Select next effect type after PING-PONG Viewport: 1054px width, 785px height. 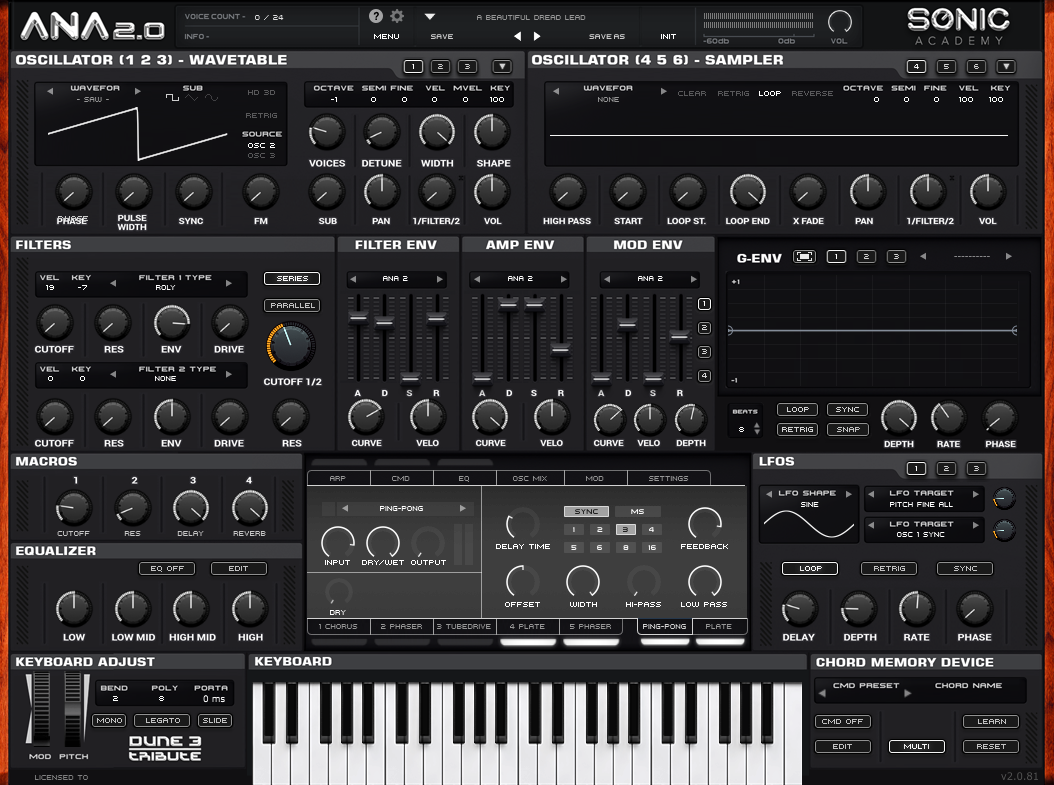click(x=462, y=509)
